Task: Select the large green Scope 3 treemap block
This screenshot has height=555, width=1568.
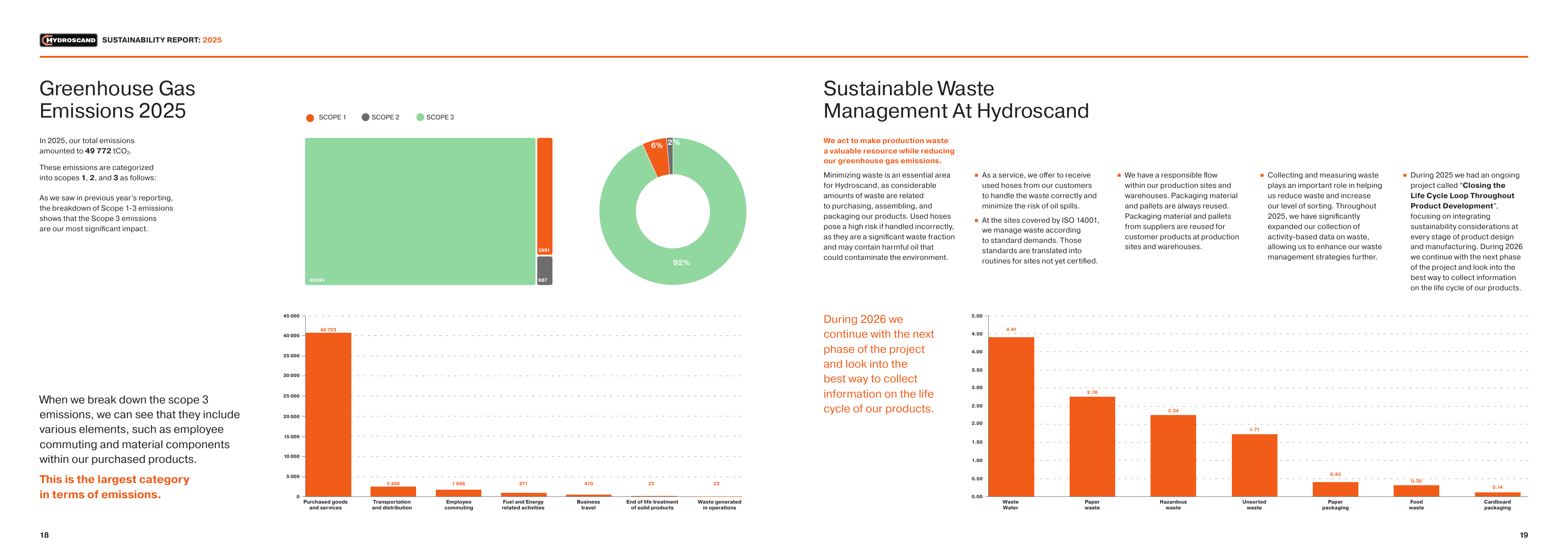Action: click(420, 212)
